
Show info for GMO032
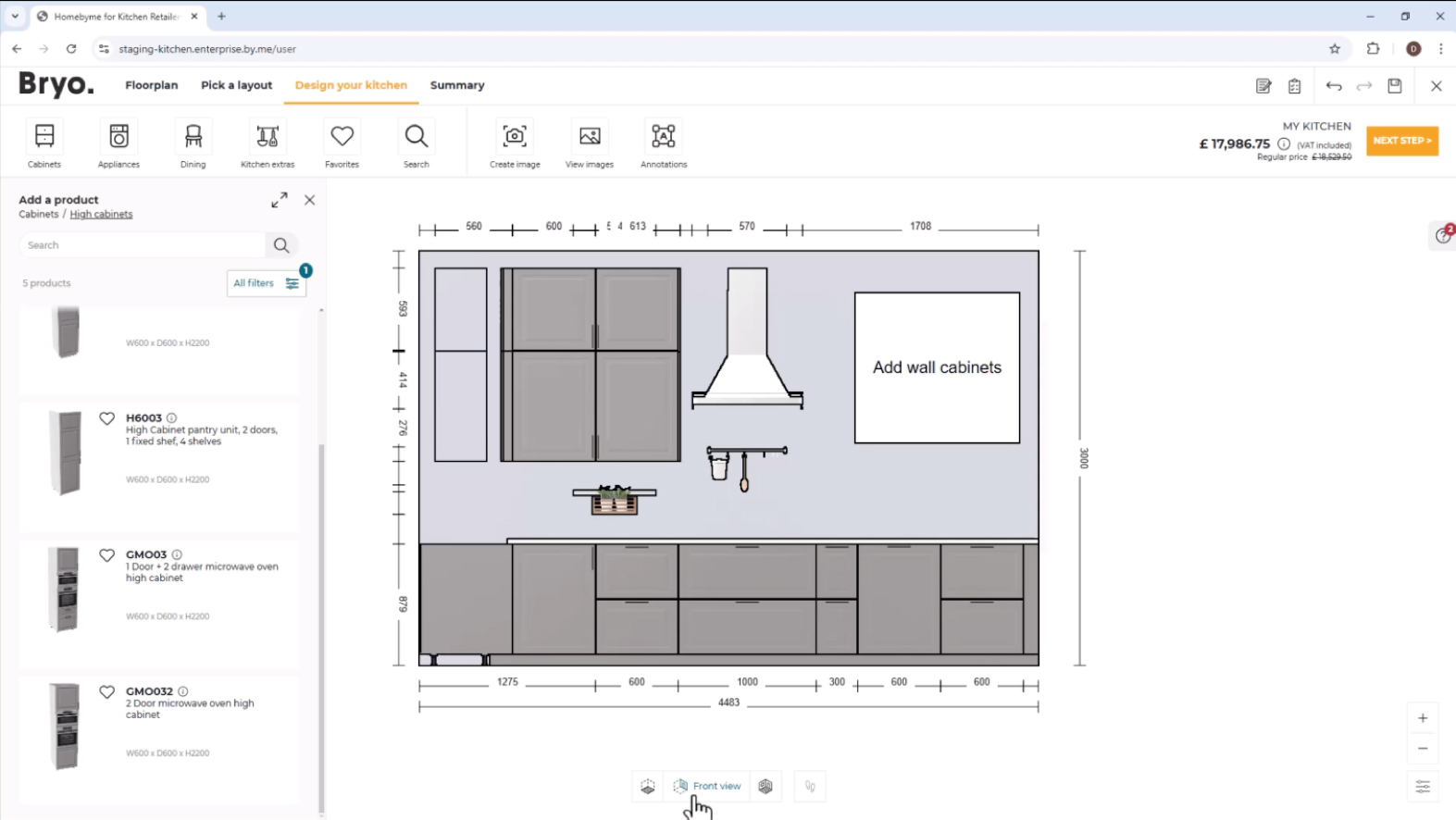pos(183,691)
